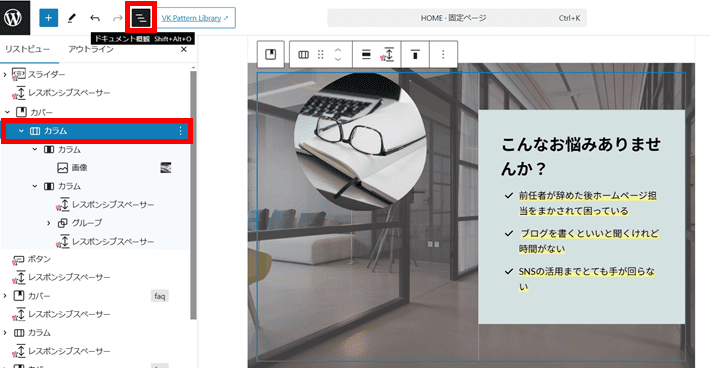Screen dimensions: 710x368
Task: Click the move up chevron arrow
Action: click(x=338, y=50)
